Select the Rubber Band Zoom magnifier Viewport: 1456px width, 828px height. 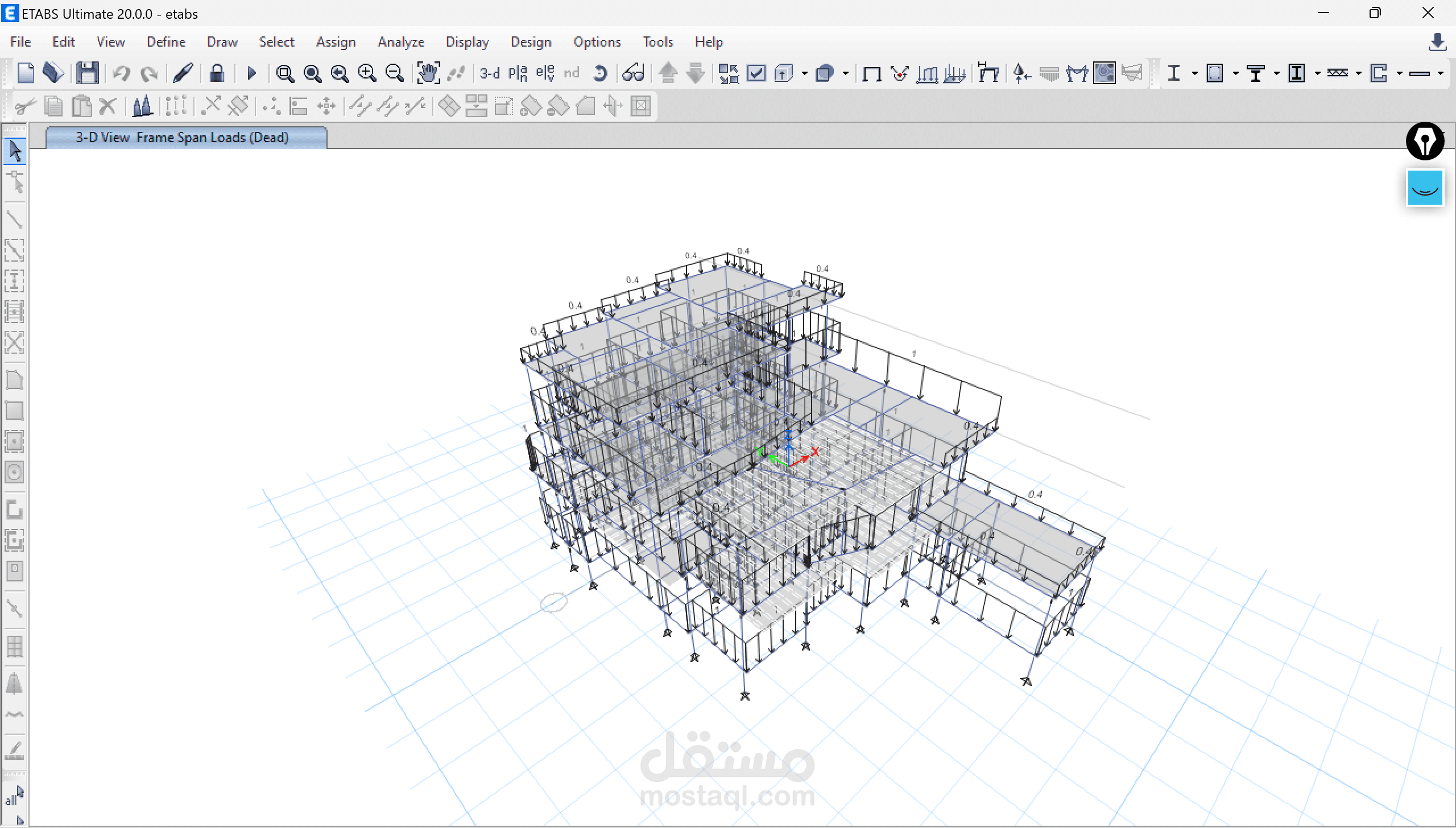click(x=284, y=73)
